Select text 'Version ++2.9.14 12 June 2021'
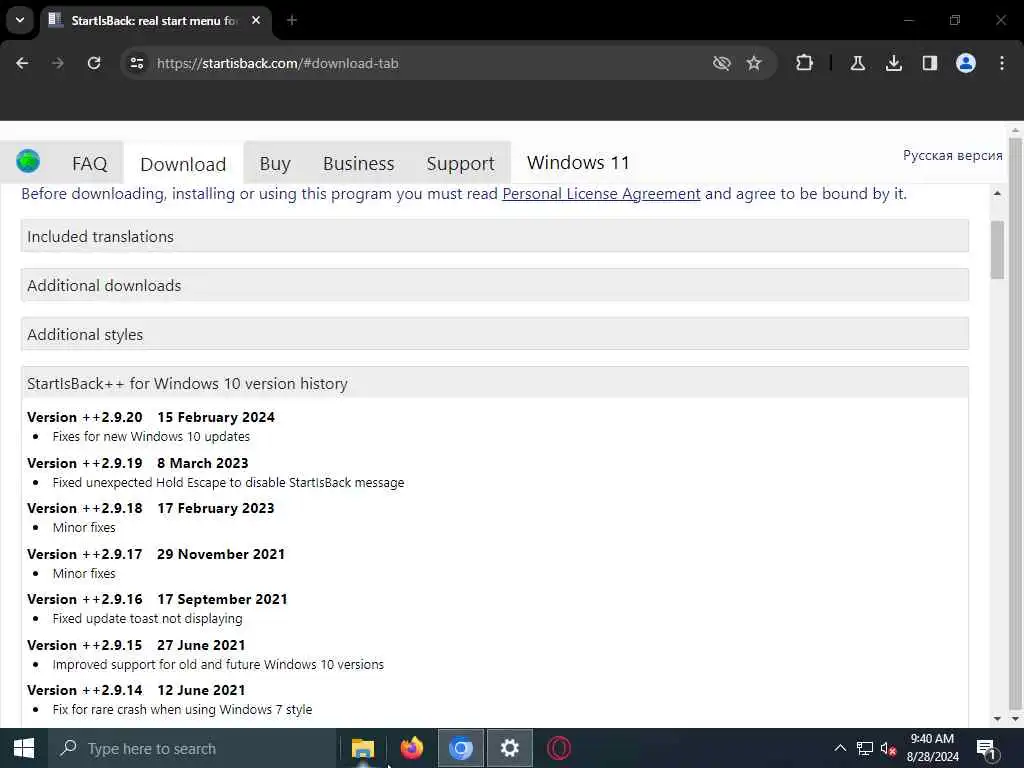Image resolution: width=1024 pixels, height=768 pixels. [136, 690]
